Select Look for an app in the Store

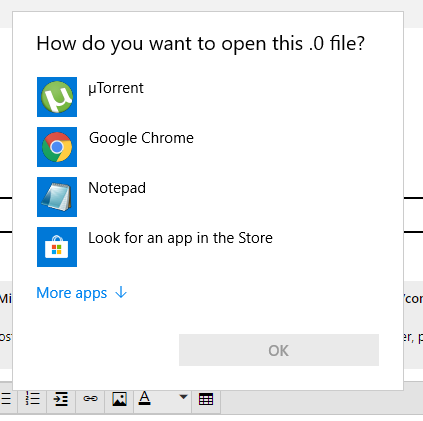(180, 238)
